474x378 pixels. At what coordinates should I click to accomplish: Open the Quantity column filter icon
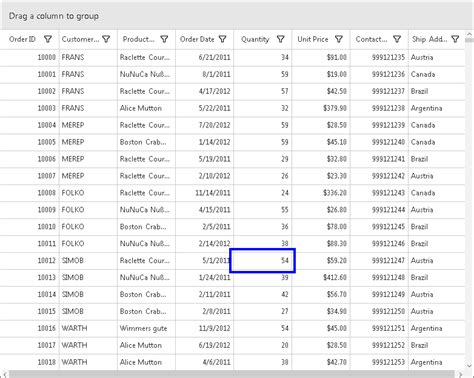tap(281, 39)
